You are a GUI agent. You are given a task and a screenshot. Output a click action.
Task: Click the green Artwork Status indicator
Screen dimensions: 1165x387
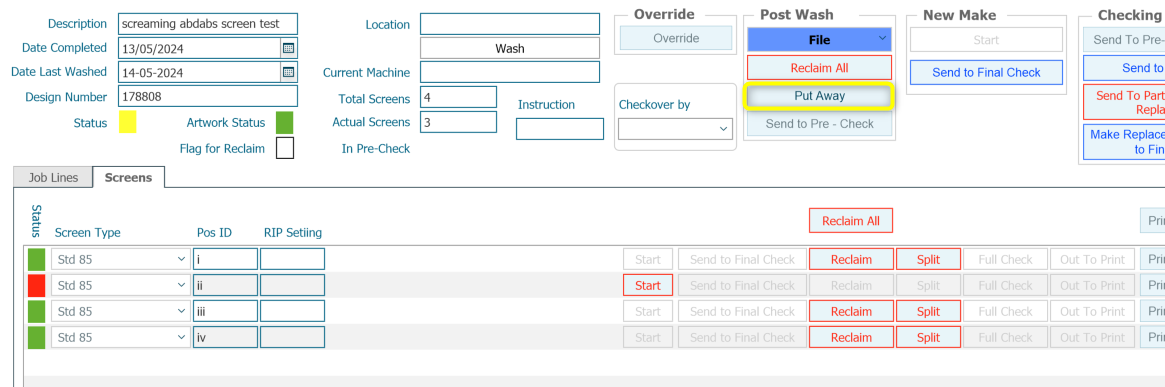pos(285,123)
